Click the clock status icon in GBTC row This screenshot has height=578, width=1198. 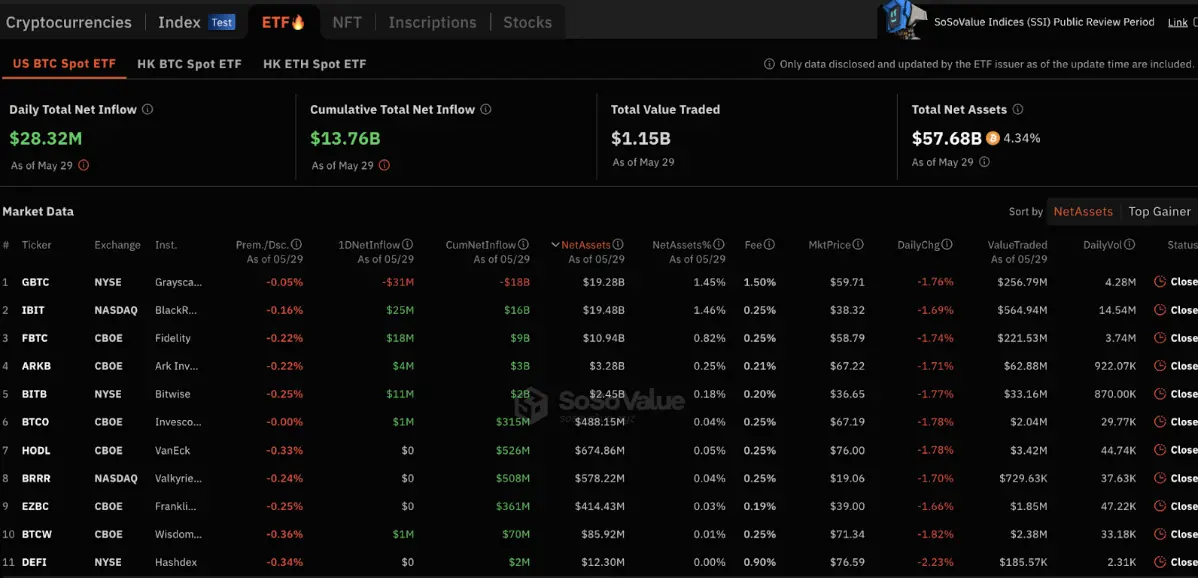point(1160,282)
